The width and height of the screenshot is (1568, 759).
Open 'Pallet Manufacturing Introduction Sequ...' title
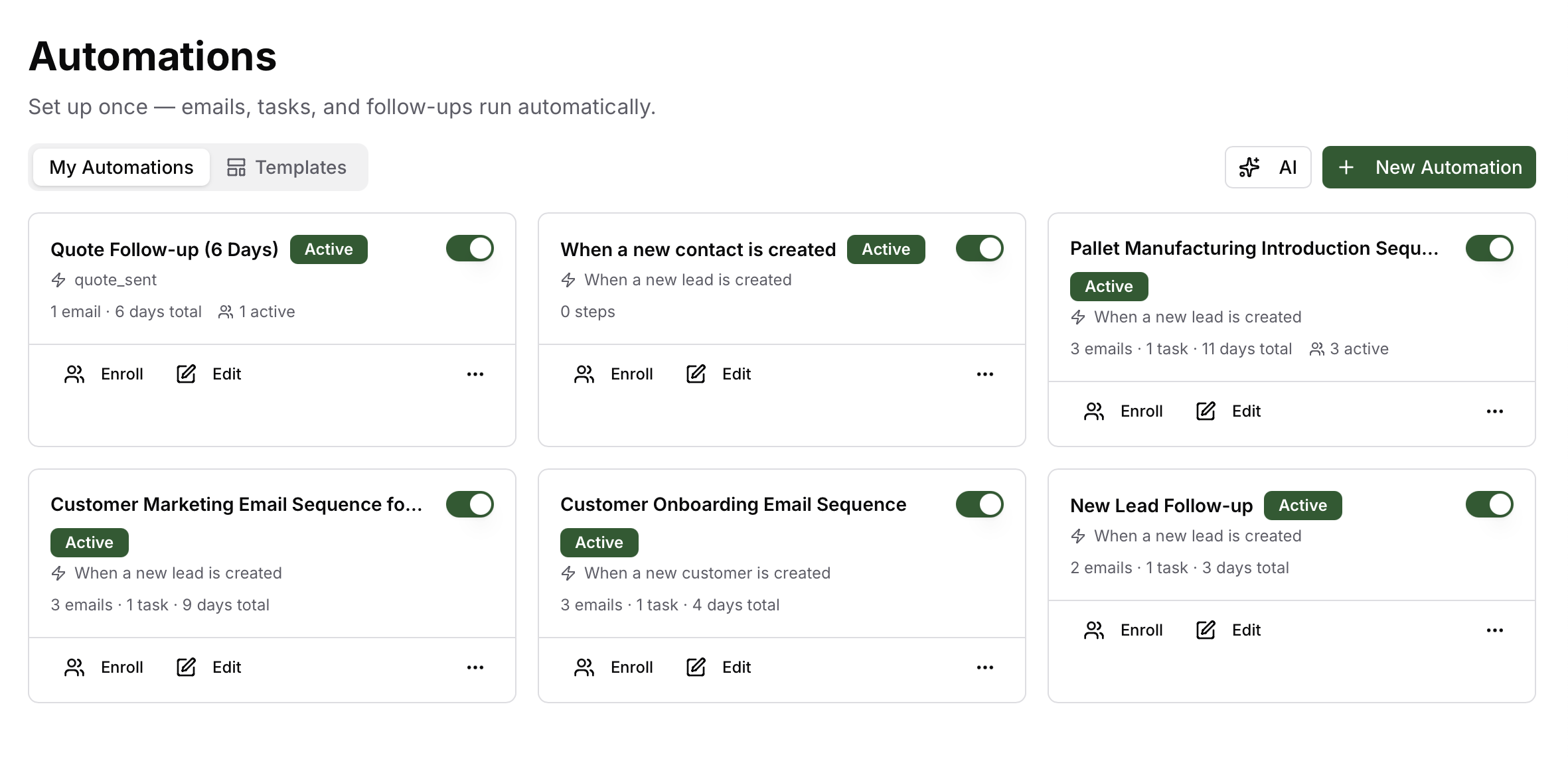click(1255, 248)
